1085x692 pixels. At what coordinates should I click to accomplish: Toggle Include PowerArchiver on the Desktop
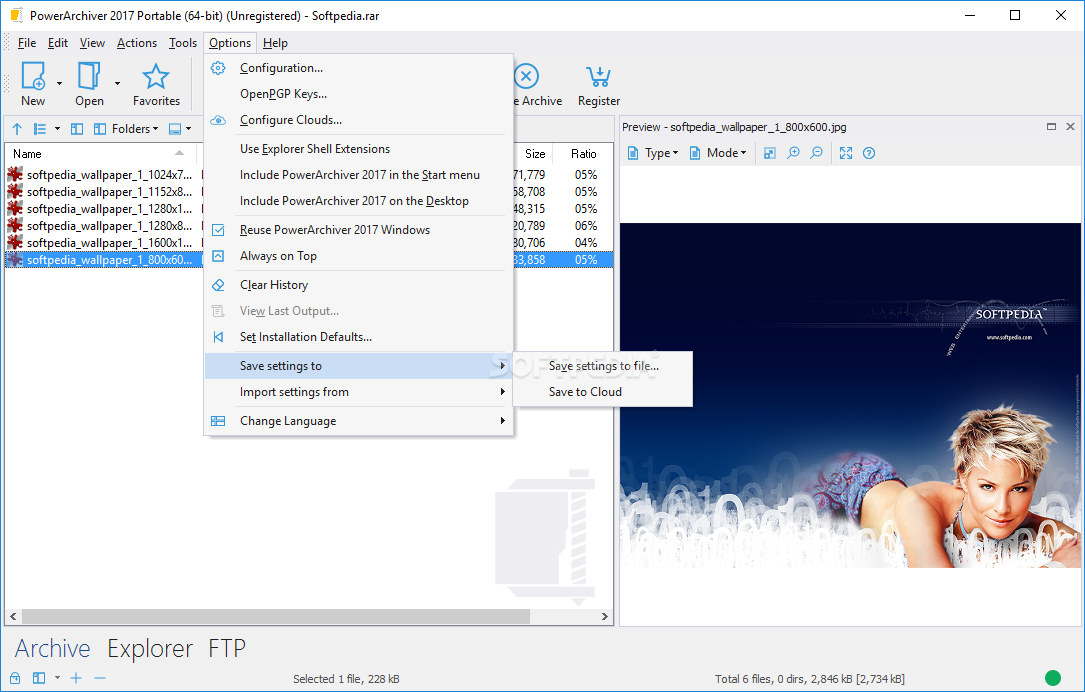pyautogui.click(x=358, y=201)
